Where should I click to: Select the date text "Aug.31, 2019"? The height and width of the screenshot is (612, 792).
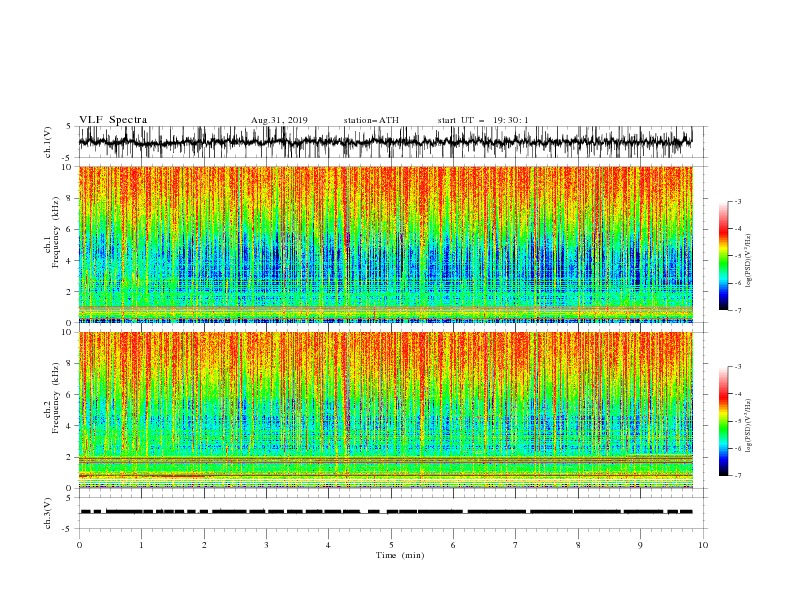(x=279, y=120)
